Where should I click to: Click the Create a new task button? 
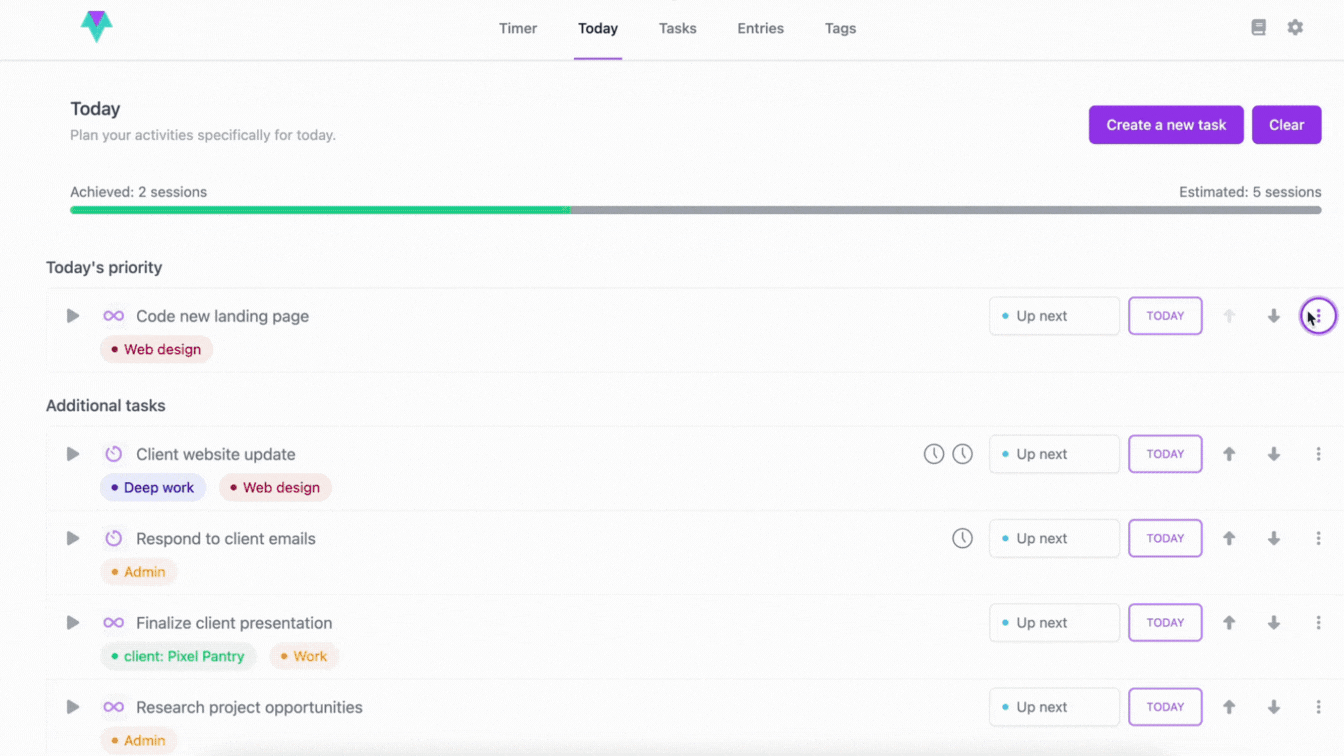tap(1166, 125)
